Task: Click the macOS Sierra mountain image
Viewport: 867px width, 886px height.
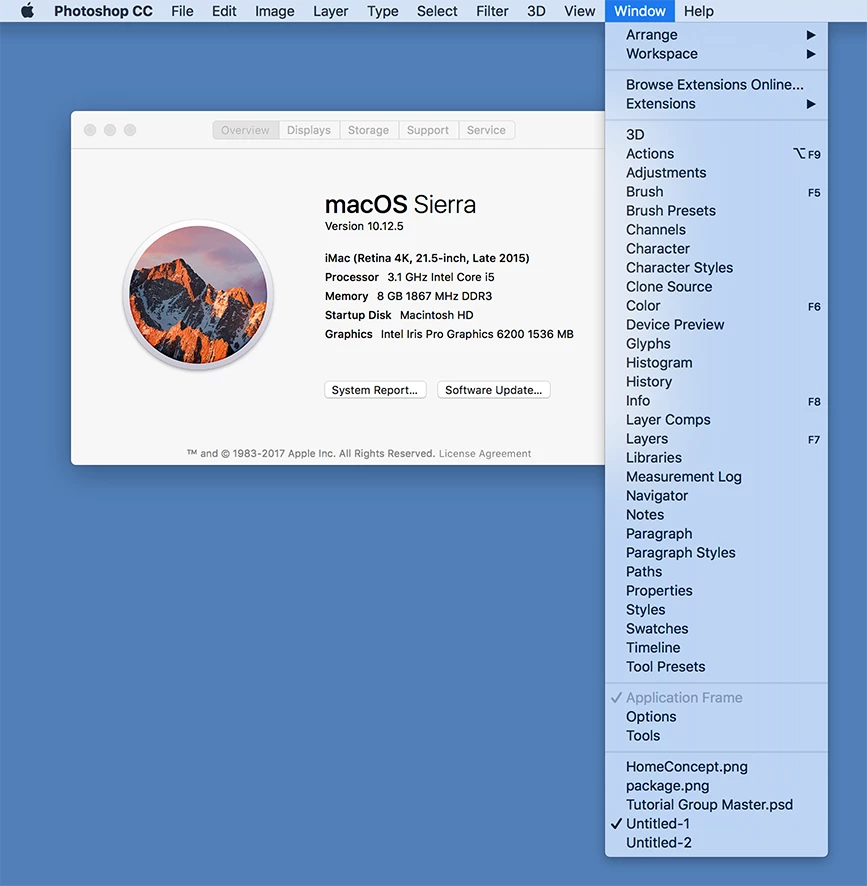Action: point(198,294)
